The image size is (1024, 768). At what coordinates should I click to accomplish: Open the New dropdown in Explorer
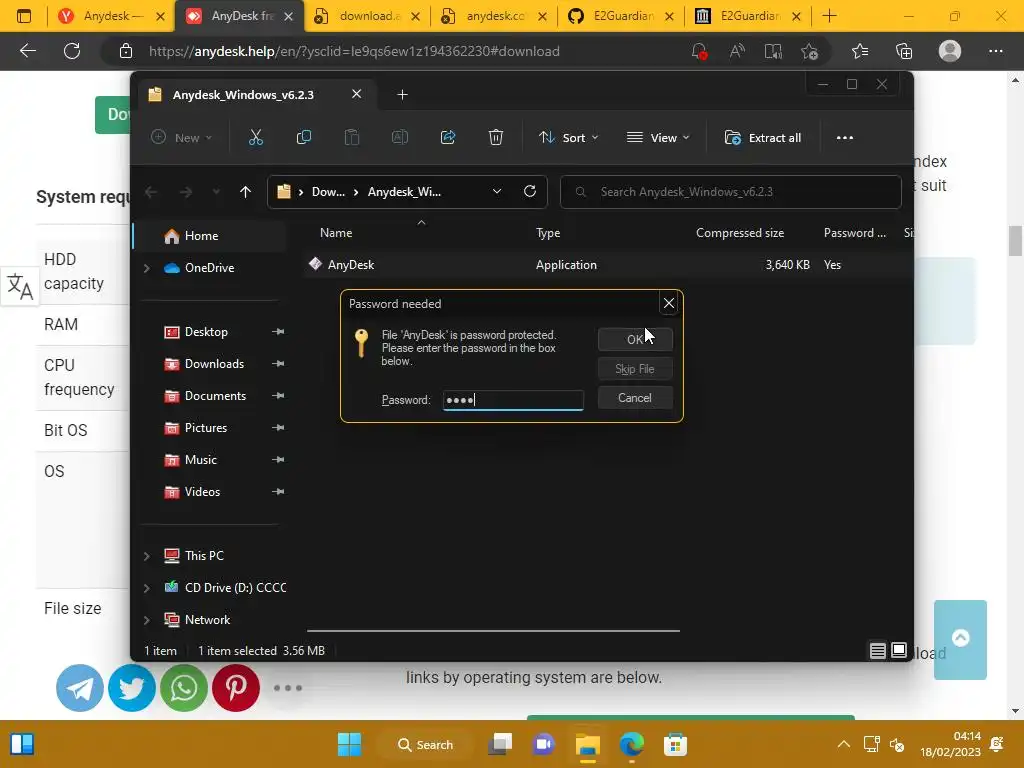coord(182,138)
